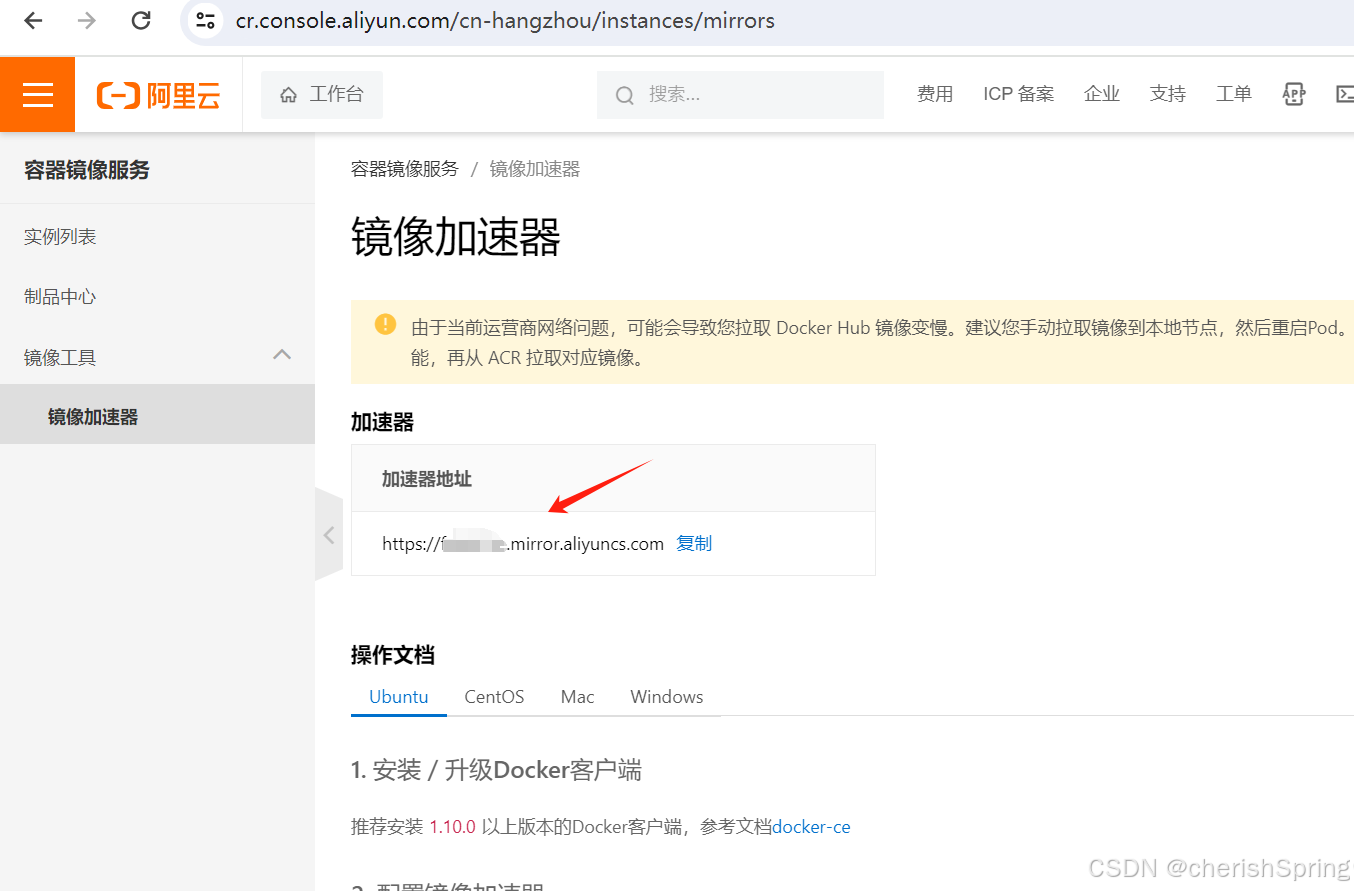Click the search magnifier icon

(624, 96)
